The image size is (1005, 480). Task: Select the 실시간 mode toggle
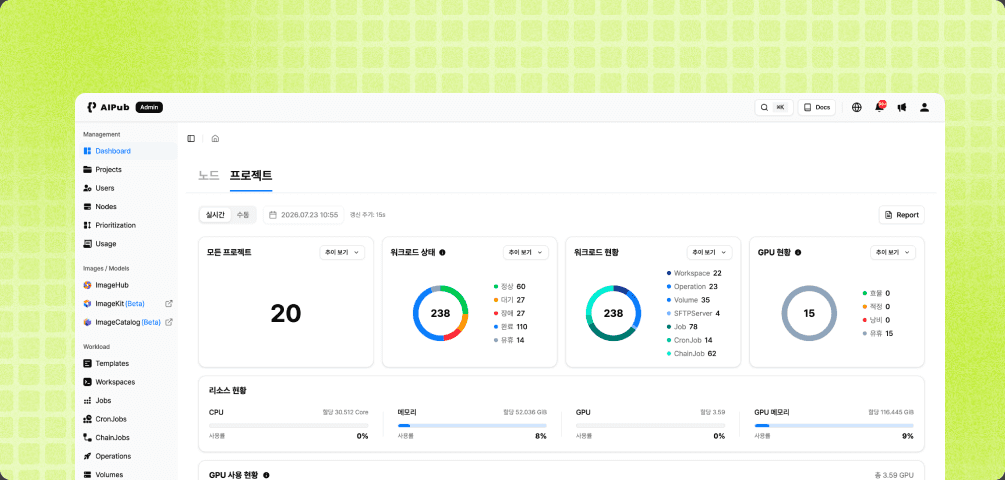coord(215,215)
